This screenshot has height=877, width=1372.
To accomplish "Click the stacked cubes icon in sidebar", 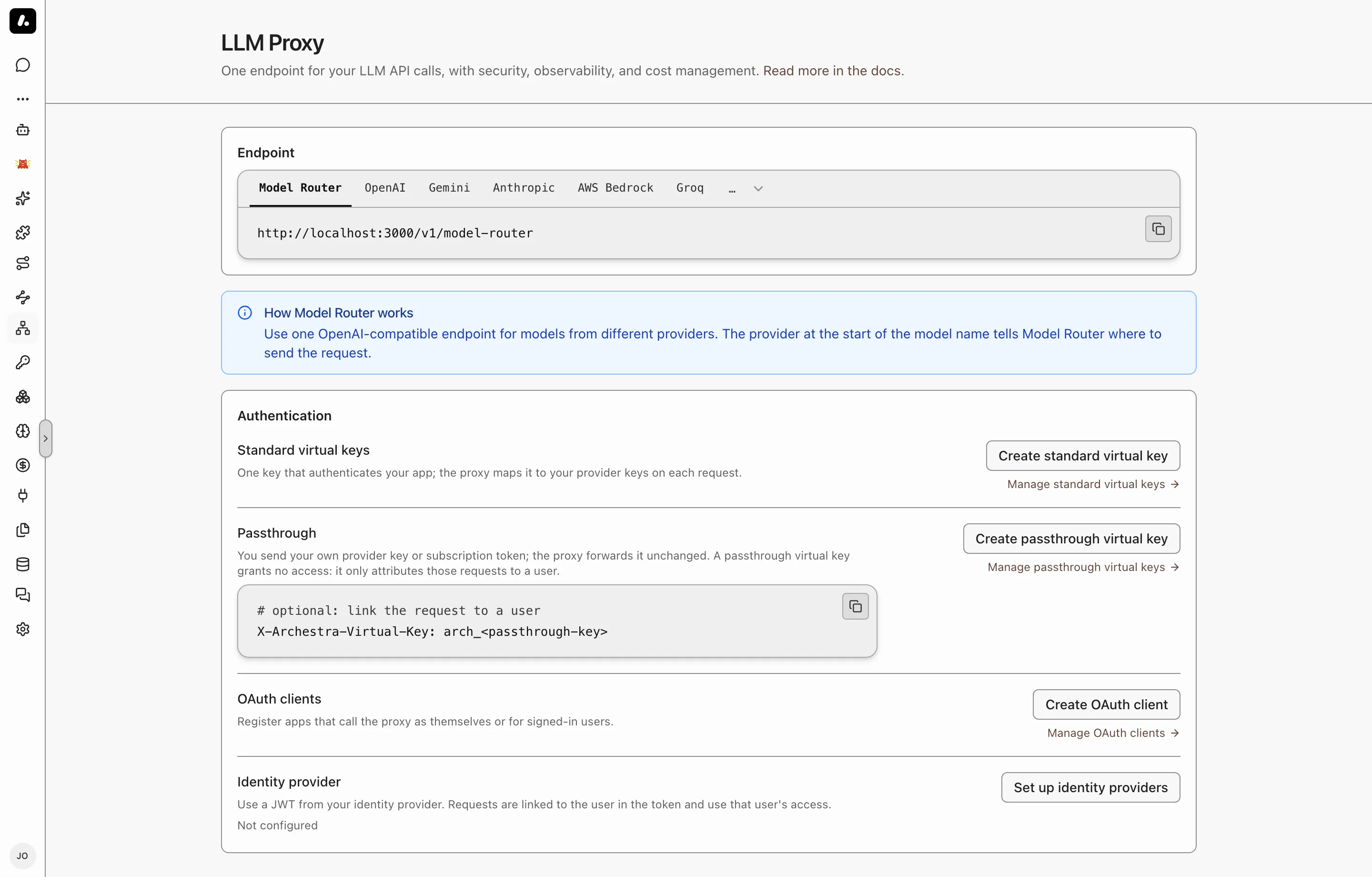I will click(23, 397).
